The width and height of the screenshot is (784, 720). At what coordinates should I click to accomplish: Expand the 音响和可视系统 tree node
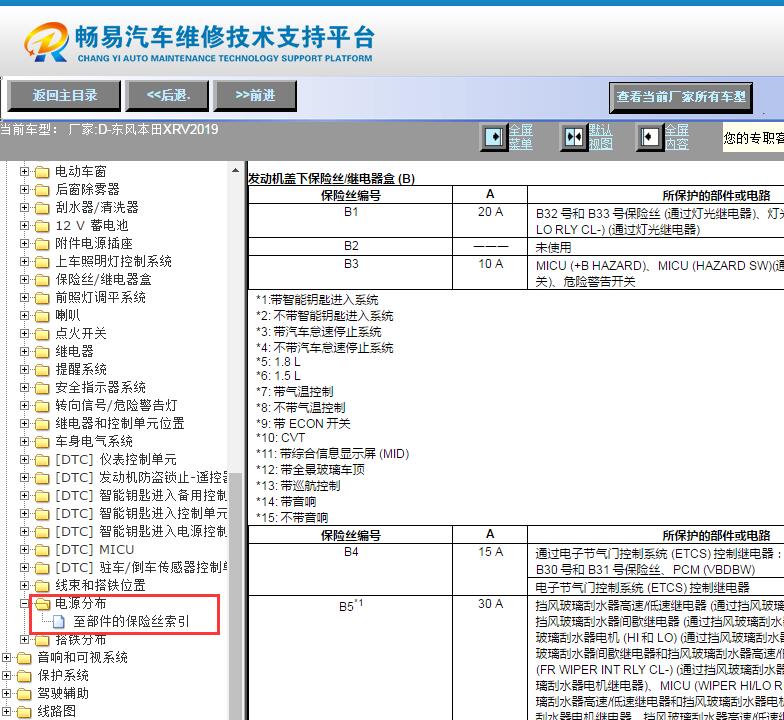click(x=6, y=658)
